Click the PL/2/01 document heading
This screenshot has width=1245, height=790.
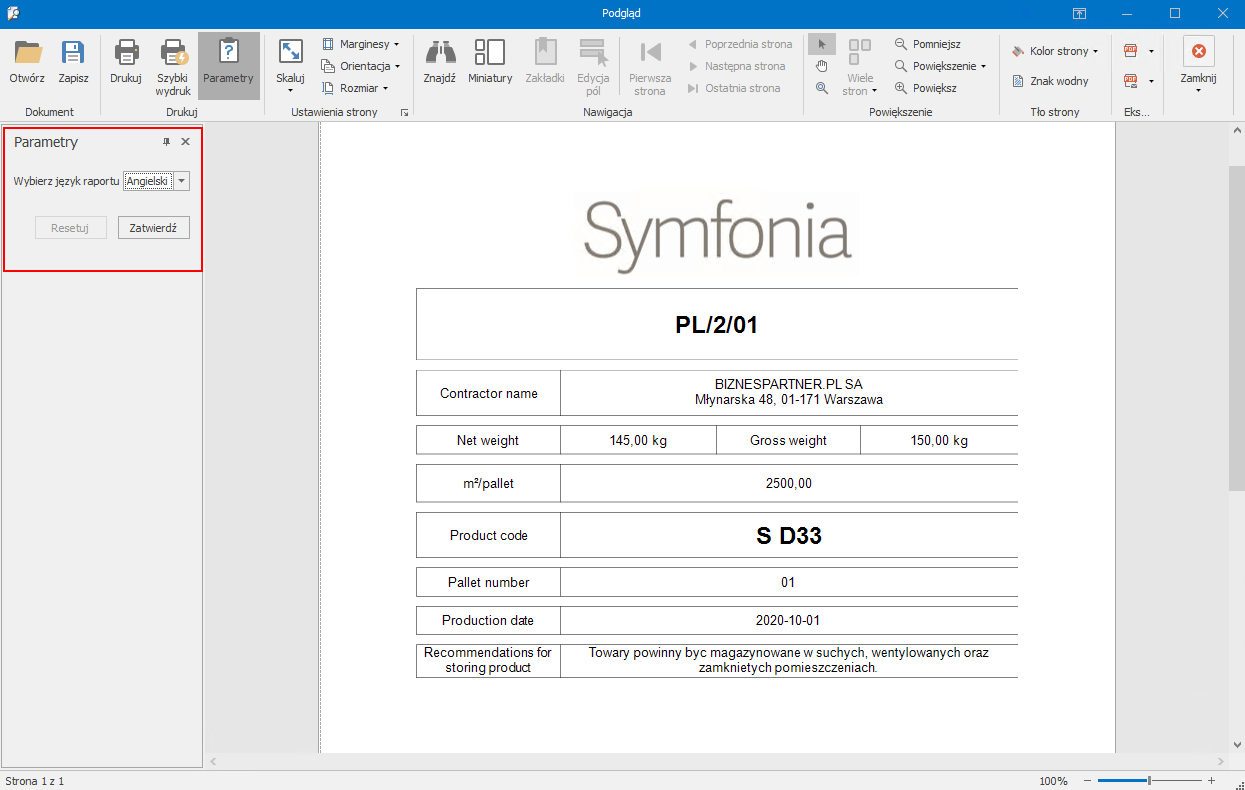pyautogui.click(x=717, y=325)
